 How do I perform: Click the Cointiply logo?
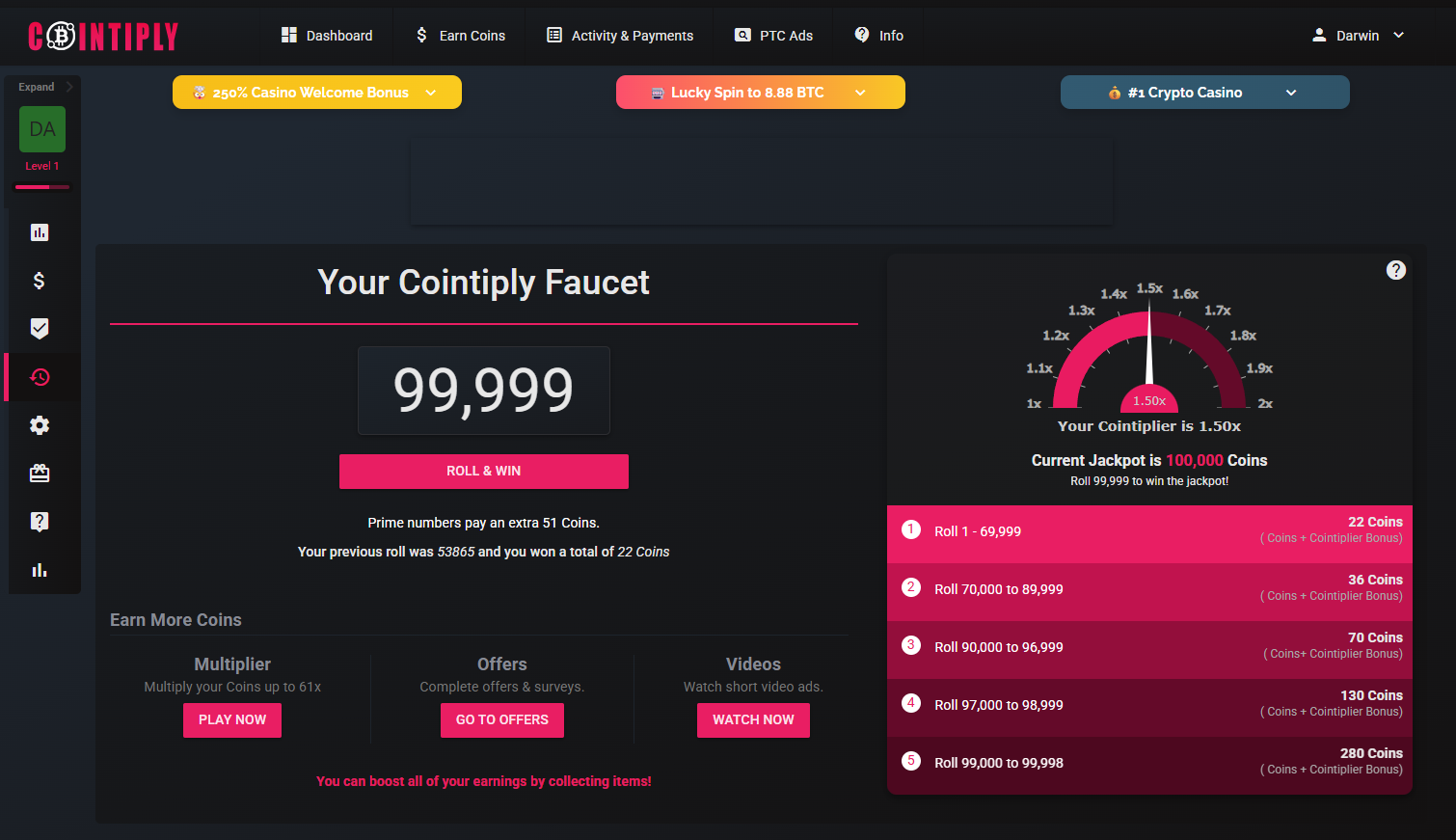pos(103,37)
